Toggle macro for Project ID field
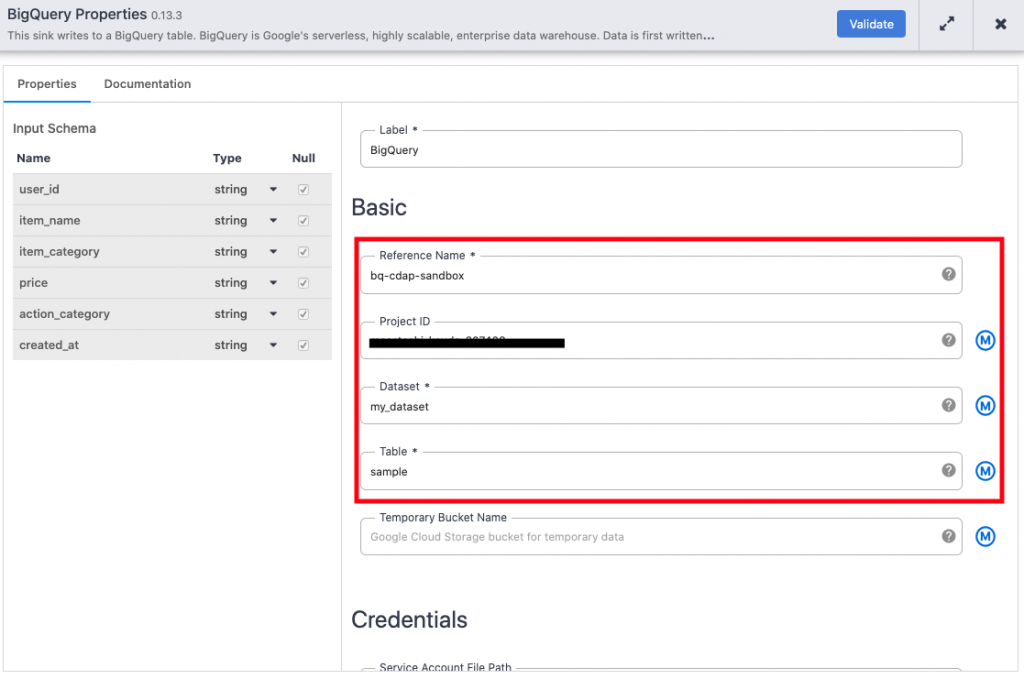Screen dimensions: 1024x679 point(985,340)
